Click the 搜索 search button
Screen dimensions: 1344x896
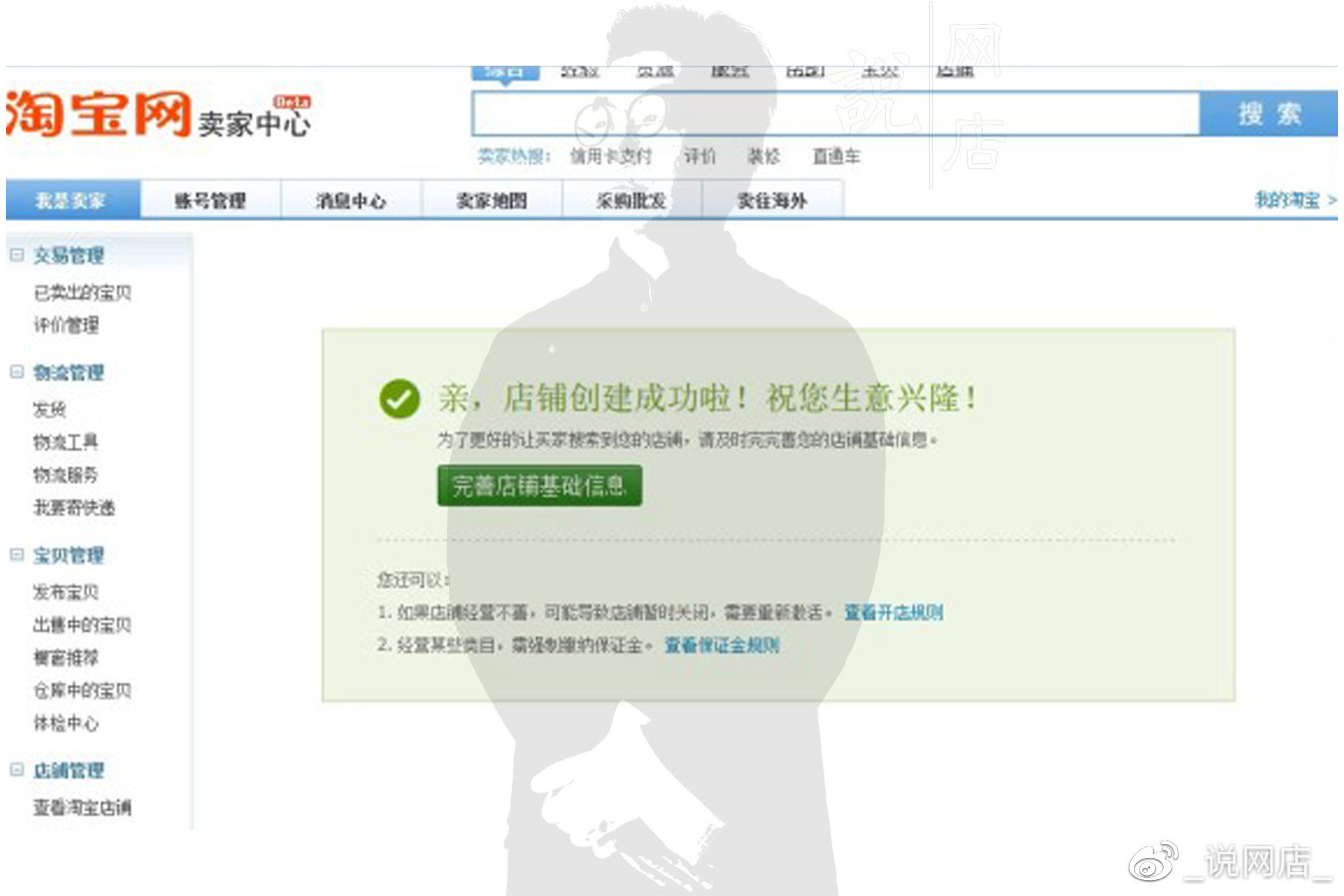point(1268,114)
